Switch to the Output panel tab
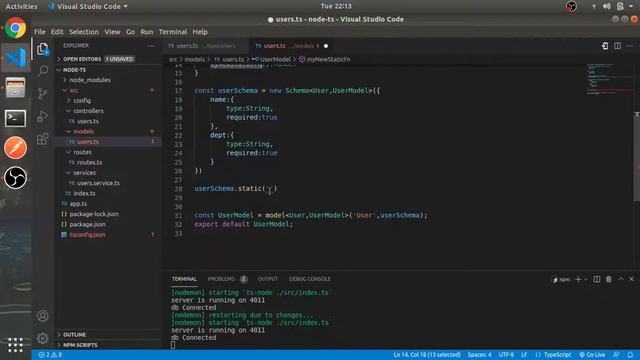The image size is (640, 360). [268, 279]
